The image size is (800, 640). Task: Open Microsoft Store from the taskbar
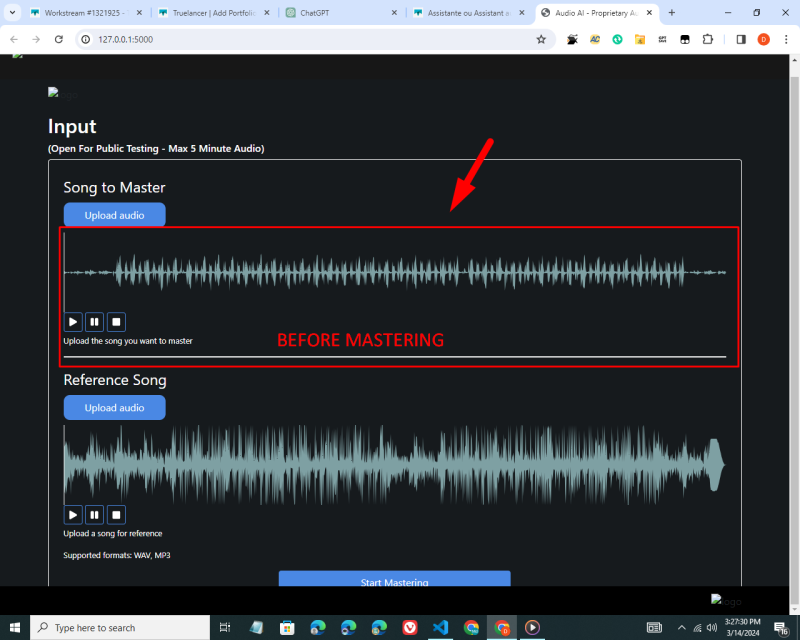click(x=287, y=627)
